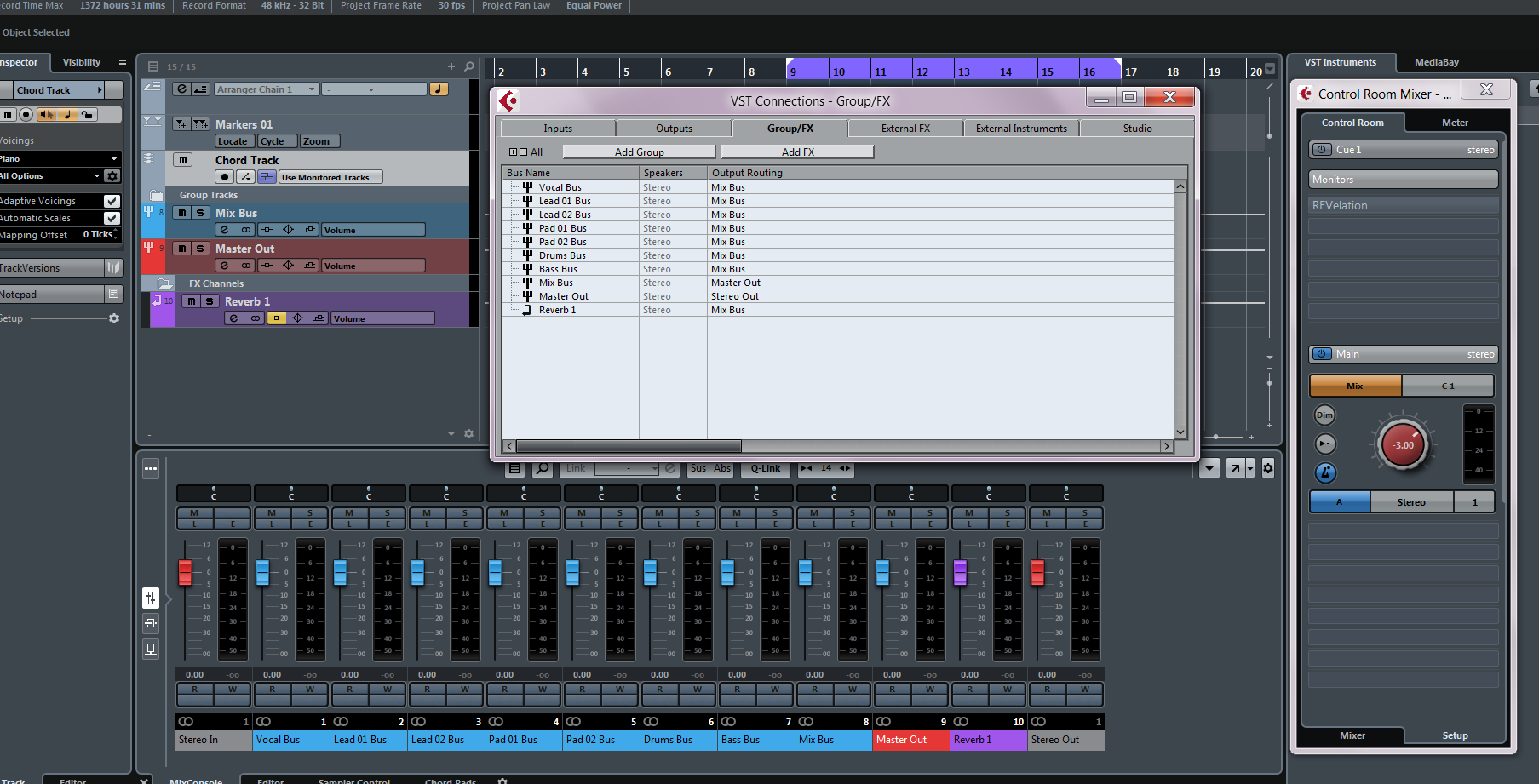
Task: Open the MixConsole functions menu down arrow
Action: point(1209,468)
